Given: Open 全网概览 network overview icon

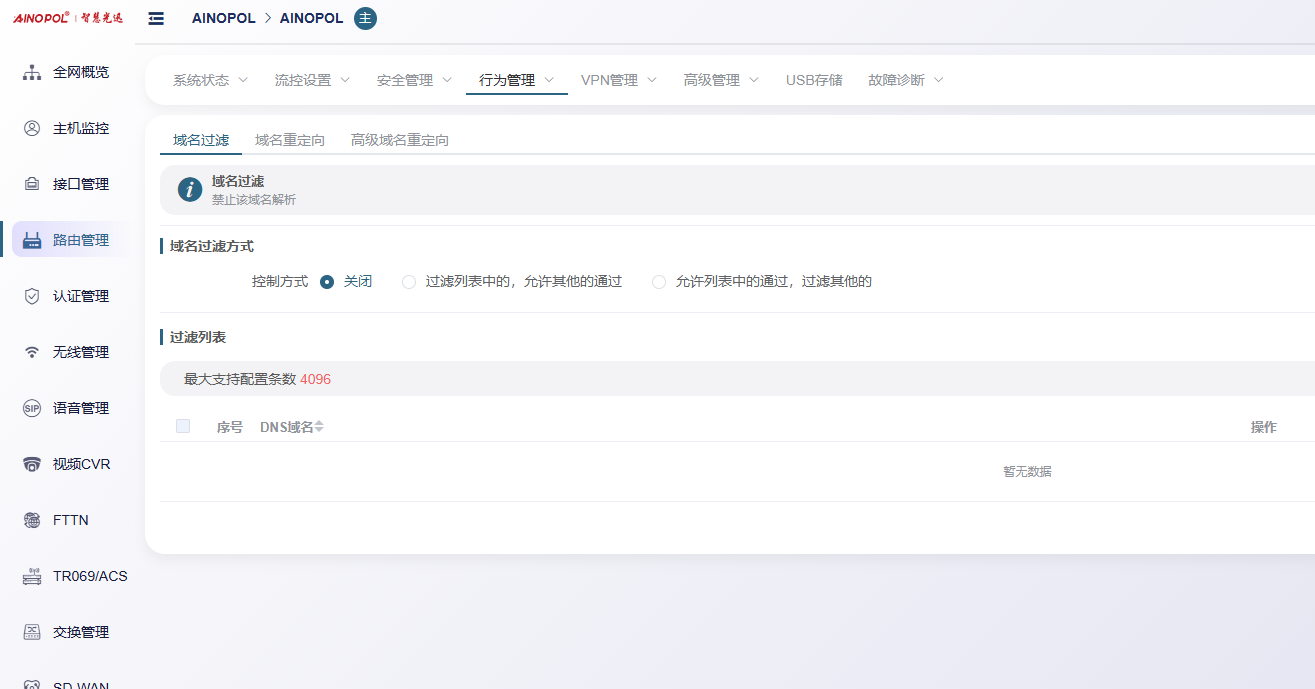Looking at the screenshot, I should pos(32,72).
